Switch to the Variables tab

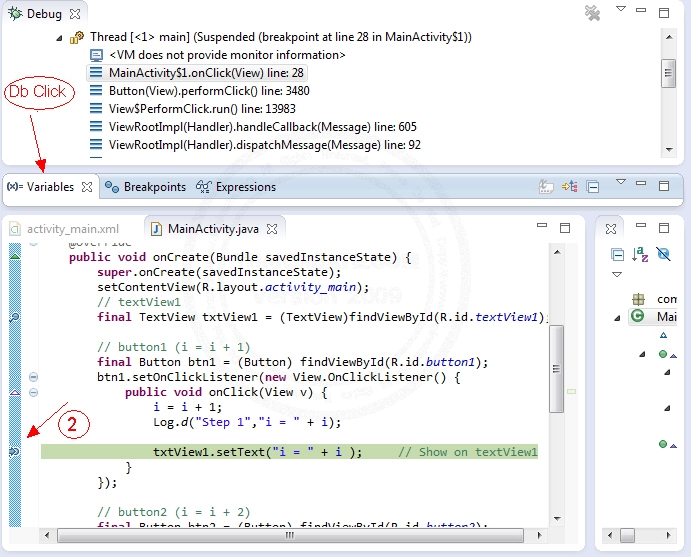(x=50, y=187)
